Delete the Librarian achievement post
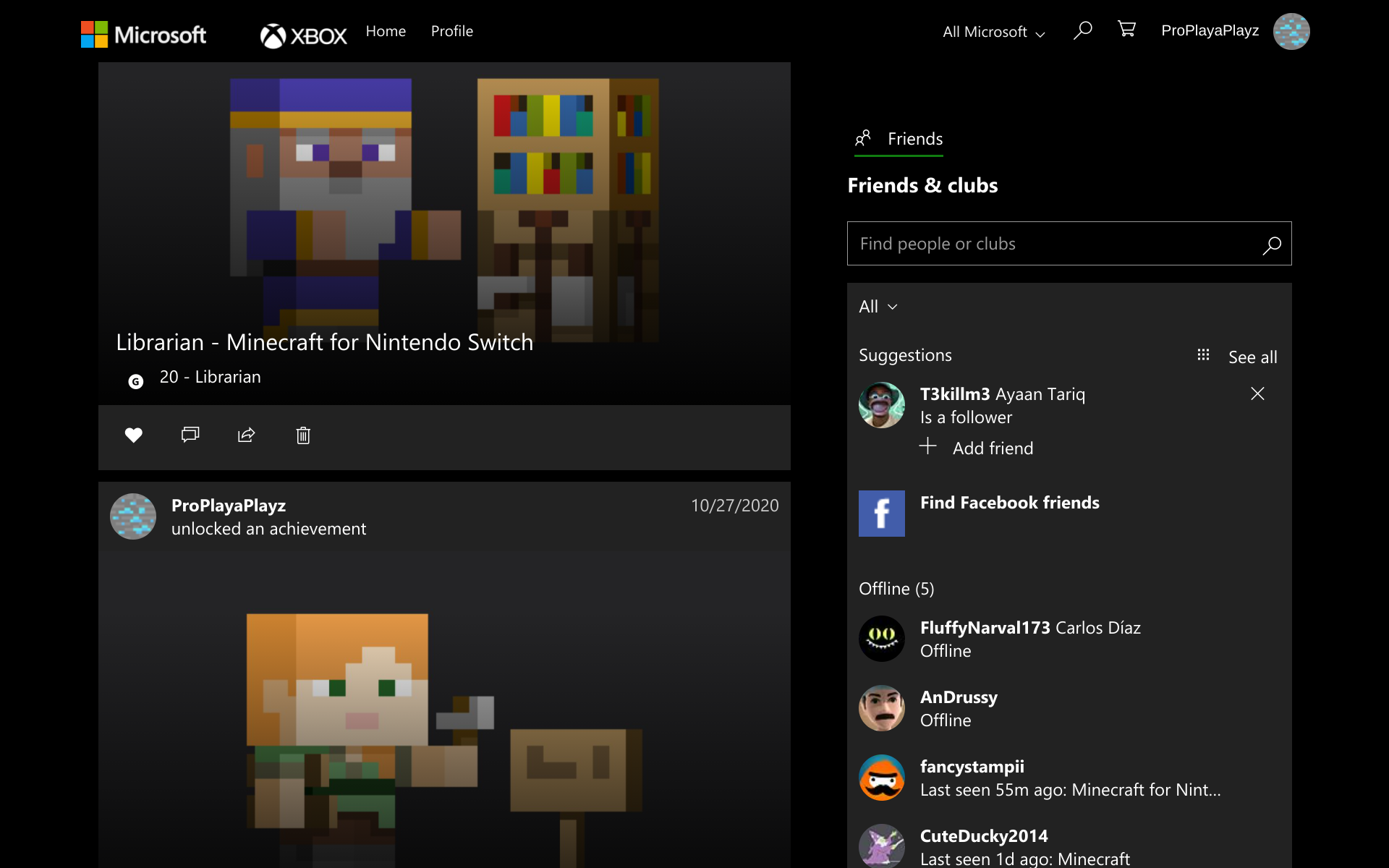The image size is (1389, 868). [x=303, y=435]
